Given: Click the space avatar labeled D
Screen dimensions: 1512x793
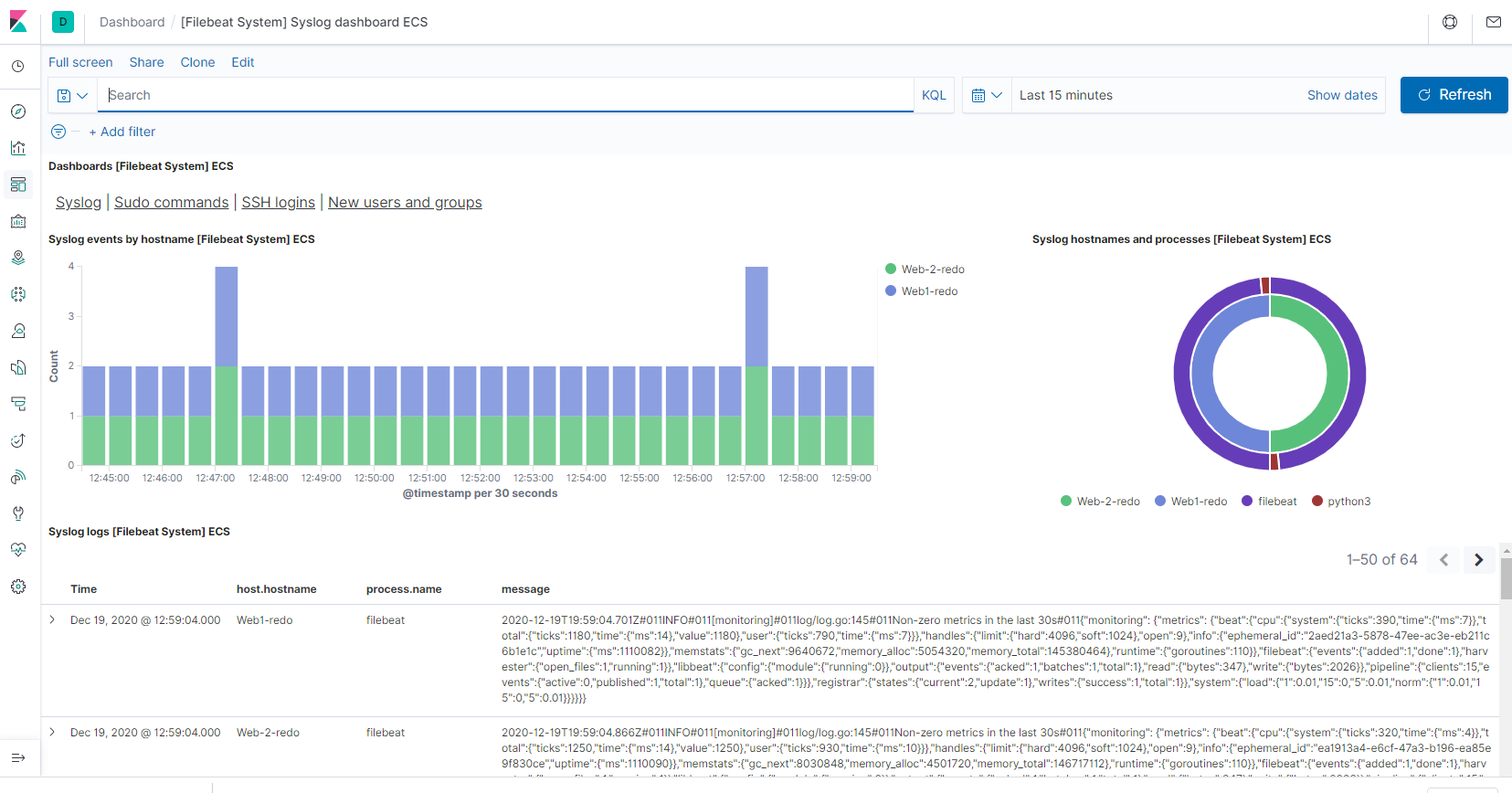Looking at the screenshot, I should (63, 22).
